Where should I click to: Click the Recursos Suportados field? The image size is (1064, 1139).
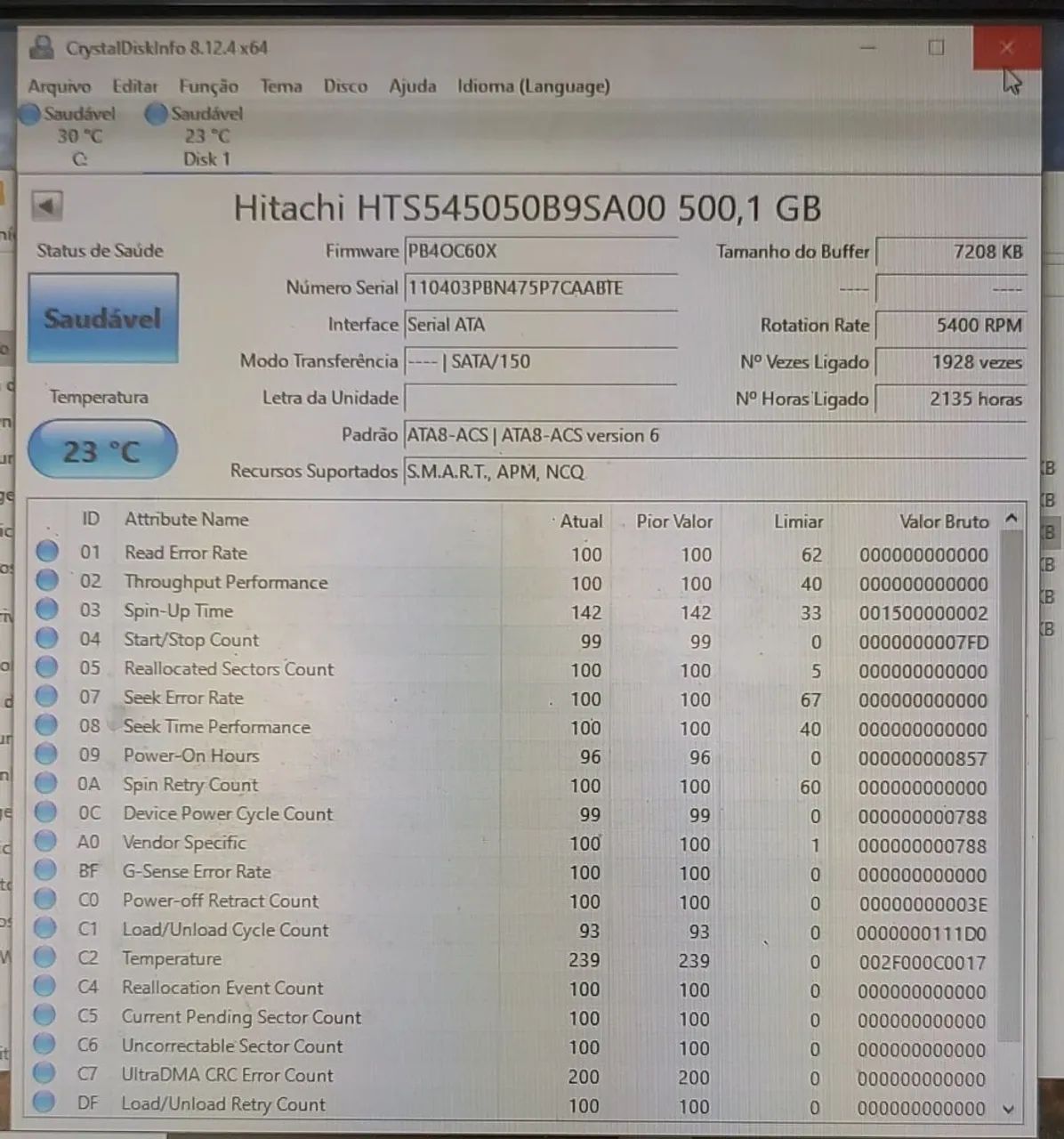point(714,472)
